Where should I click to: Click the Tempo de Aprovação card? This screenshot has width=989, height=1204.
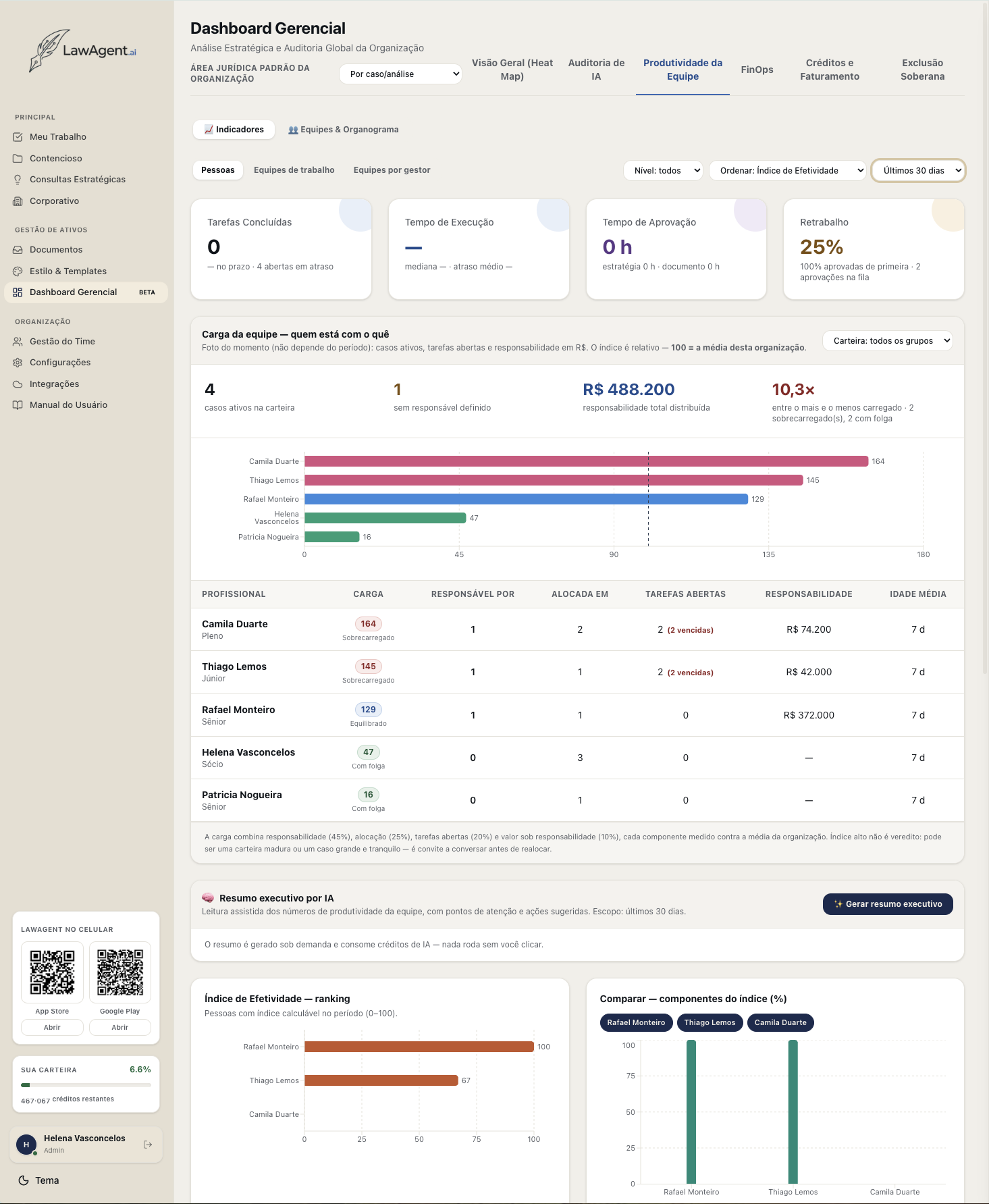click(676, 248)
